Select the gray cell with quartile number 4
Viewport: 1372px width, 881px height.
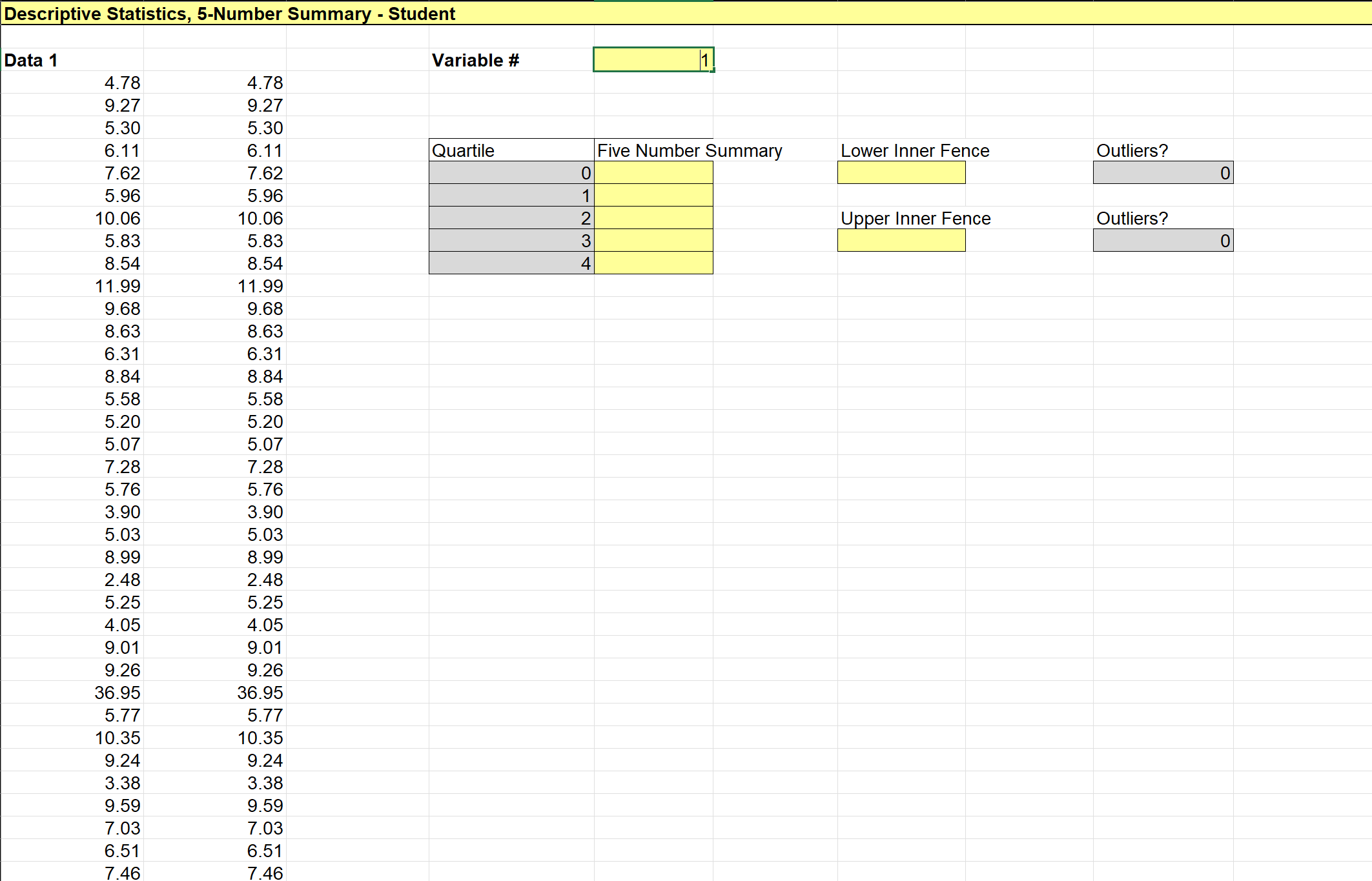point(511,263)
